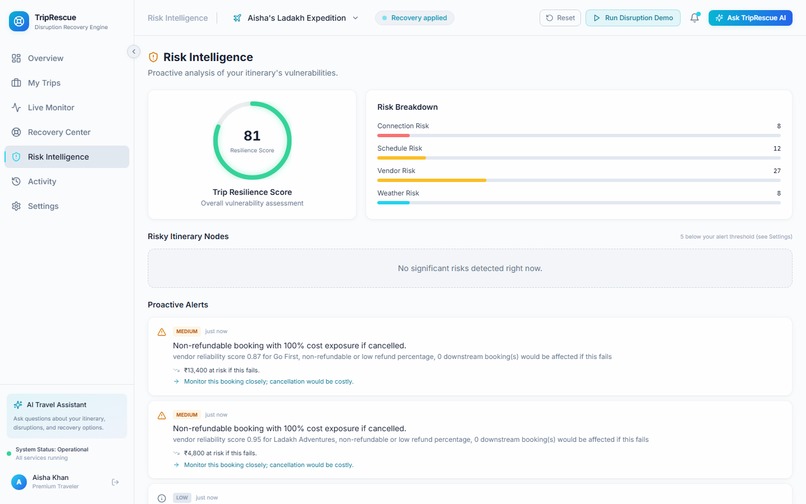The height and width of the screenshot is (504, 806).
Task: Click the Aisha Khan profile name
Action: coord(50,478)
